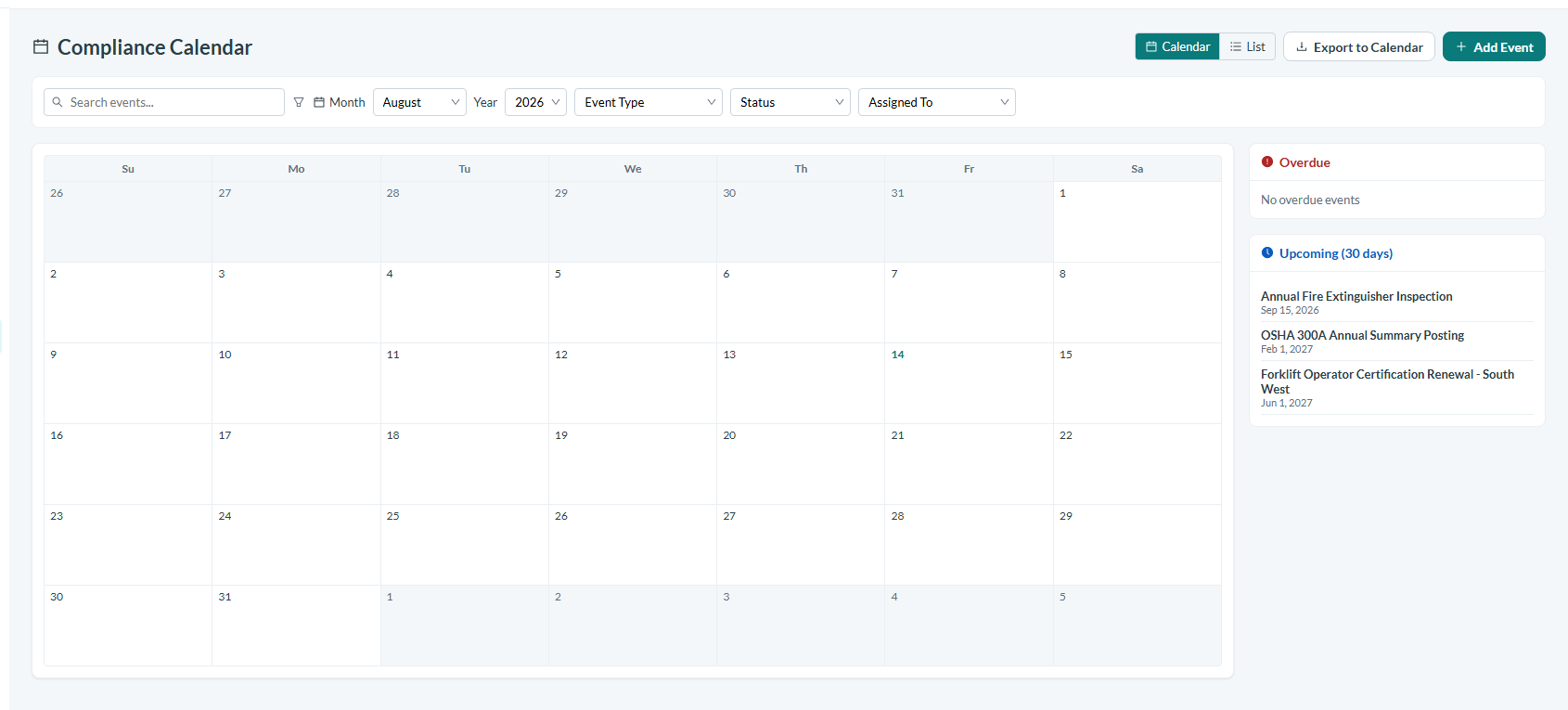Click the Jun 1, 2027 date text
The height and width of the screenshot is (710, 1568).
tap(1287, 403)
